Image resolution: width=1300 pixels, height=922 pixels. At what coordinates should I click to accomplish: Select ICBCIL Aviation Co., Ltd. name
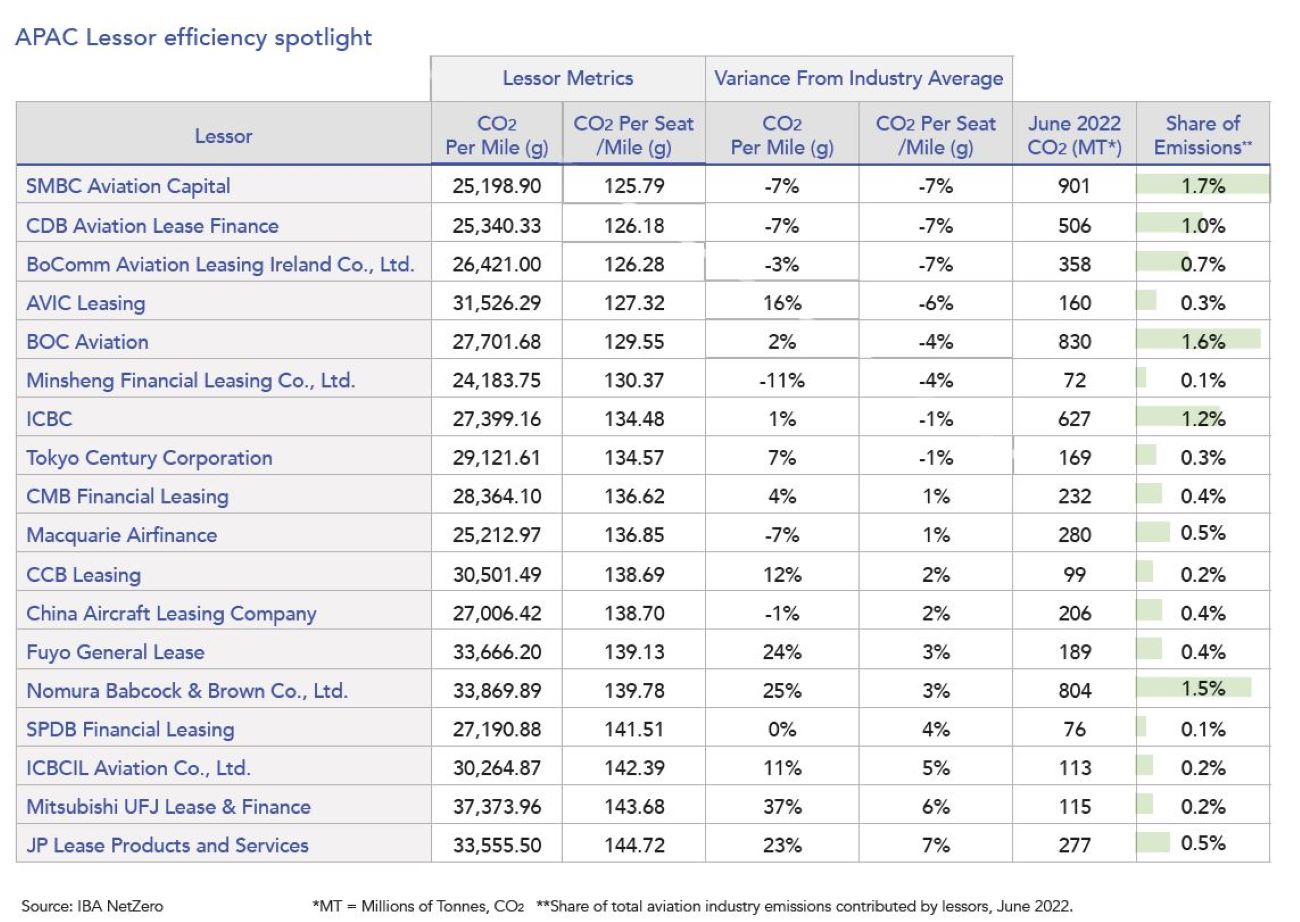coord(138,768)
